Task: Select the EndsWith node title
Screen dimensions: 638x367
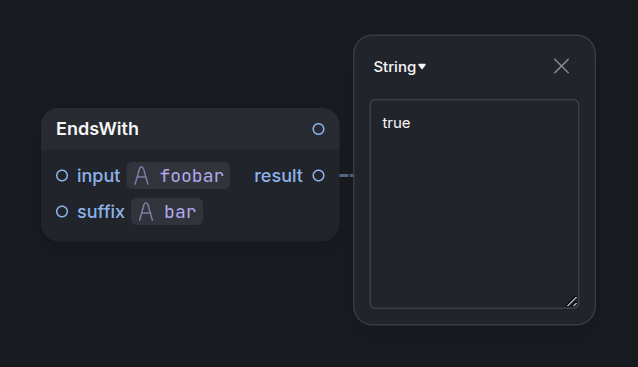Action: [x=97, y=129]
